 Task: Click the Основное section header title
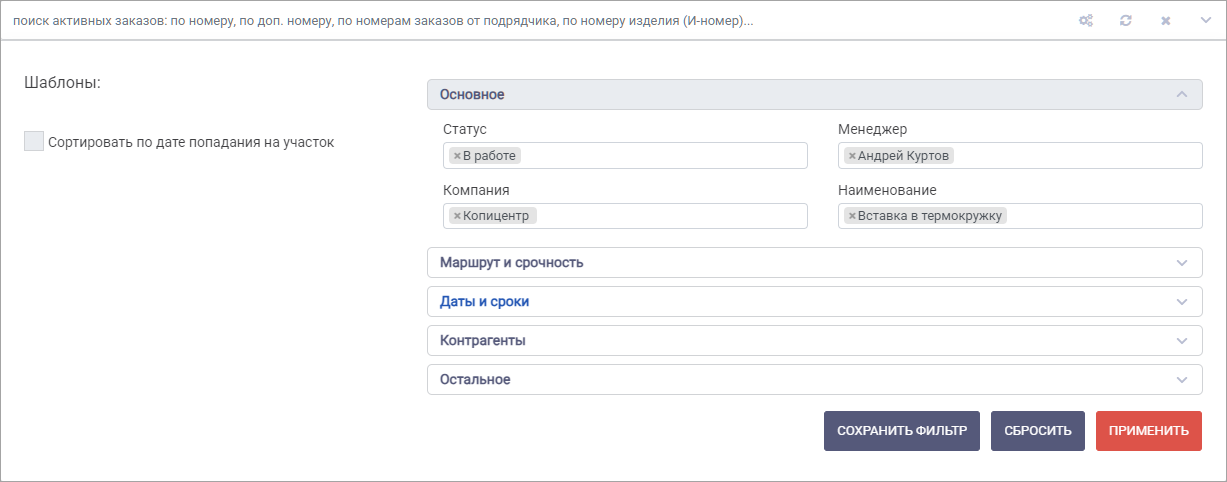(472, 94)
